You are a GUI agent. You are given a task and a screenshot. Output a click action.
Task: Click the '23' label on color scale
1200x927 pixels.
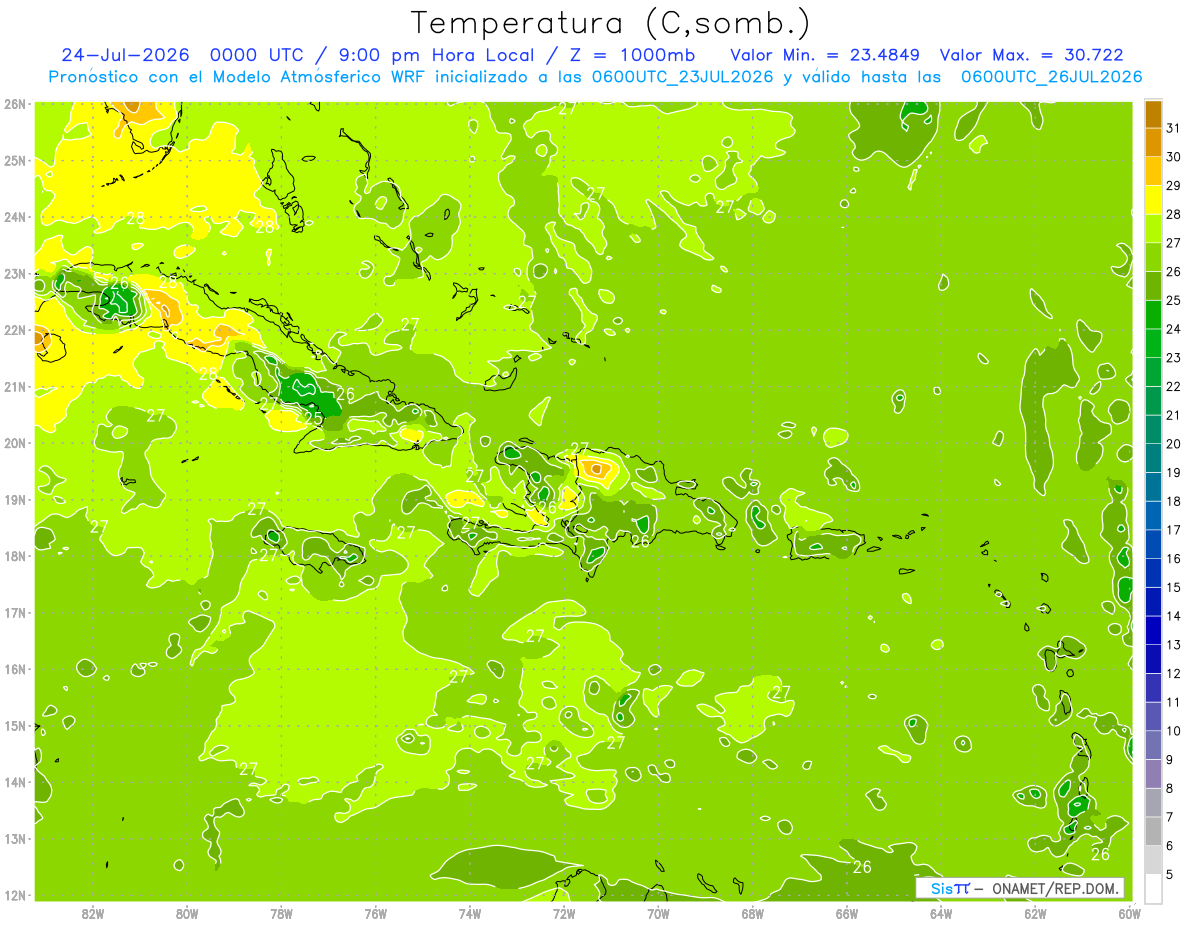click(1174, 357)
